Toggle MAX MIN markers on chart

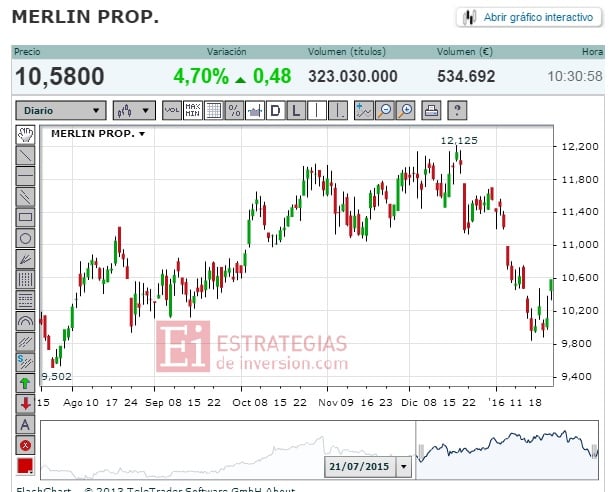(x=193, y=111)
